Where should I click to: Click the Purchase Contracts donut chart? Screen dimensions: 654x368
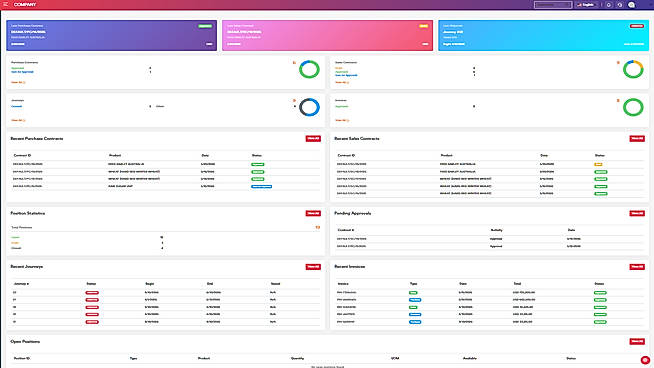(309, 69)
